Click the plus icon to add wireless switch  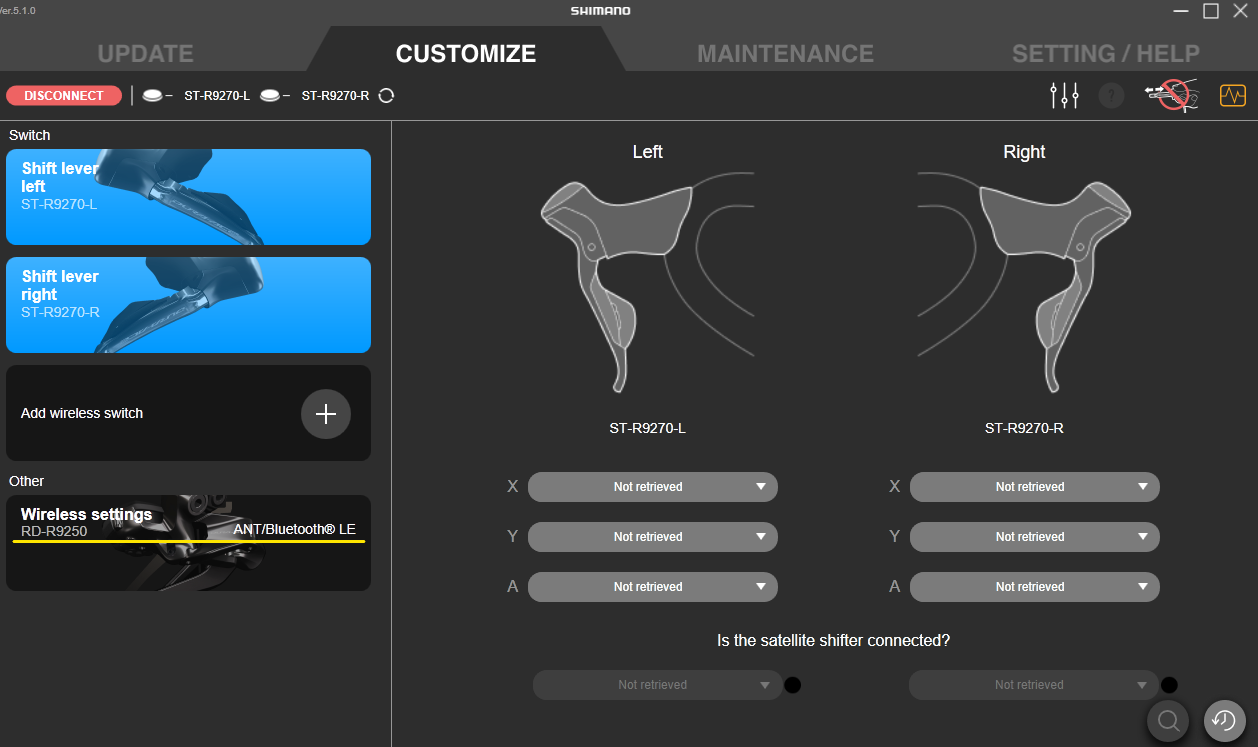click(326, 414)
